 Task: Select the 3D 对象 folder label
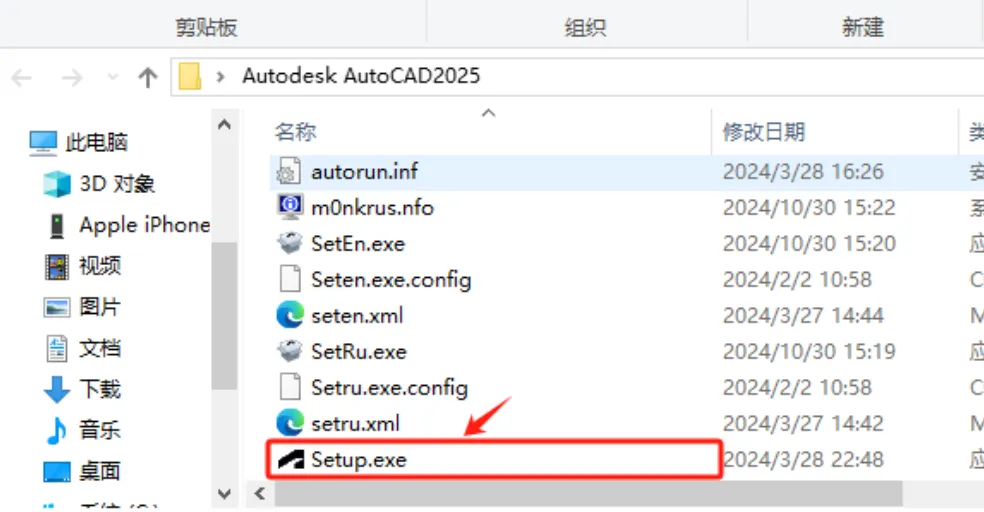click(117, 184)
